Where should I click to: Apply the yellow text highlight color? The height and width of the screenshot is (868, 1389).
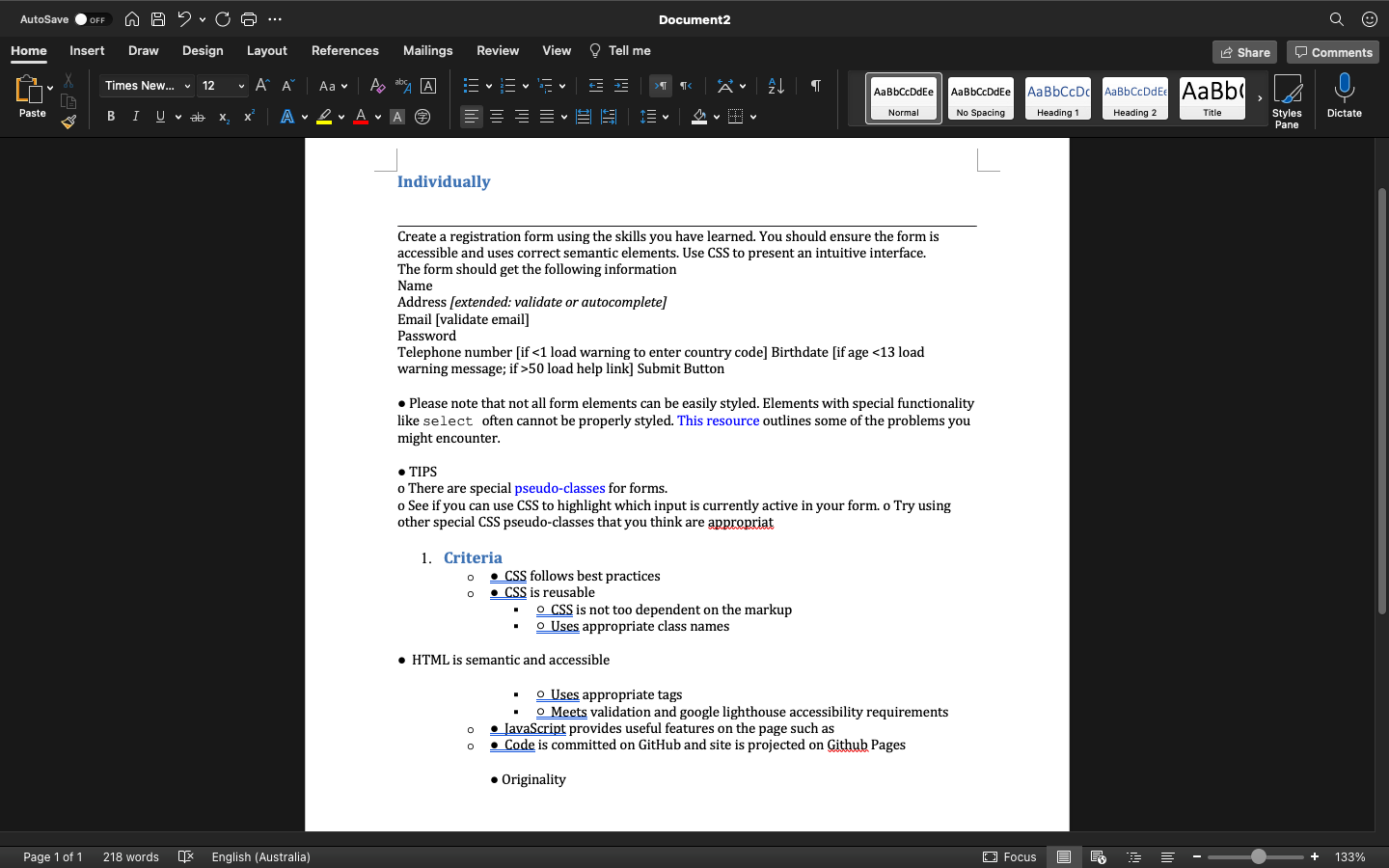[x=324, y=117]
